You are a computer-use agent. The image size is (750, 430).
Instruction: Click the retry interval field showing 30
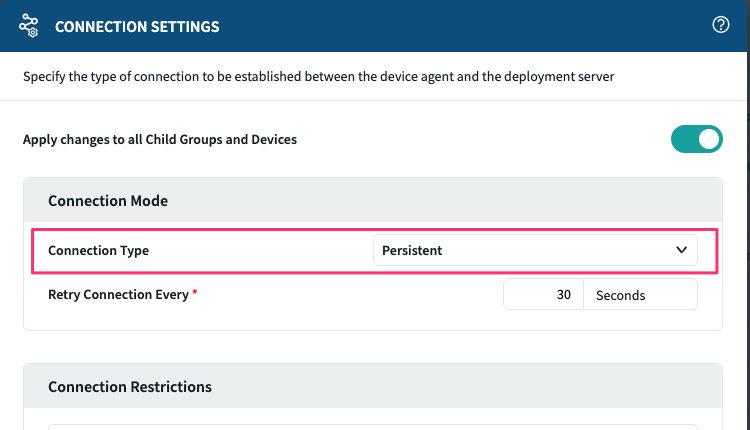[543, 295]
